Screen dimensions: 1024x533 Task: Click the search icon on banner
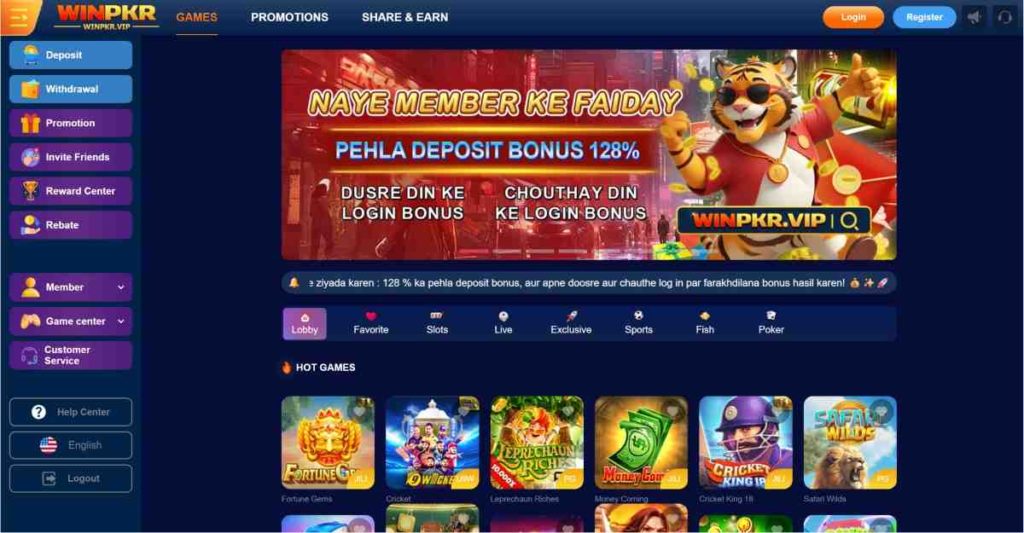point(849,221)
